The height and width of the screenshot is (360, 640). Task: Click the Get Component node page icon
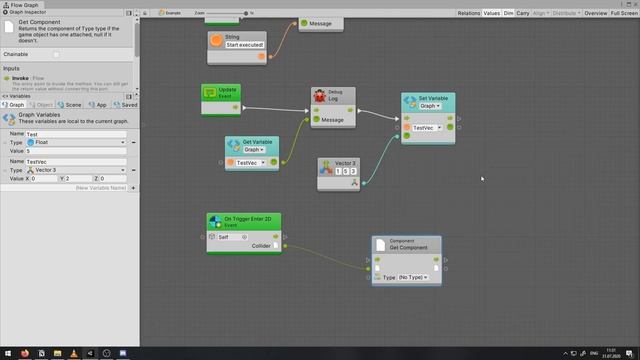pos(380,244)
